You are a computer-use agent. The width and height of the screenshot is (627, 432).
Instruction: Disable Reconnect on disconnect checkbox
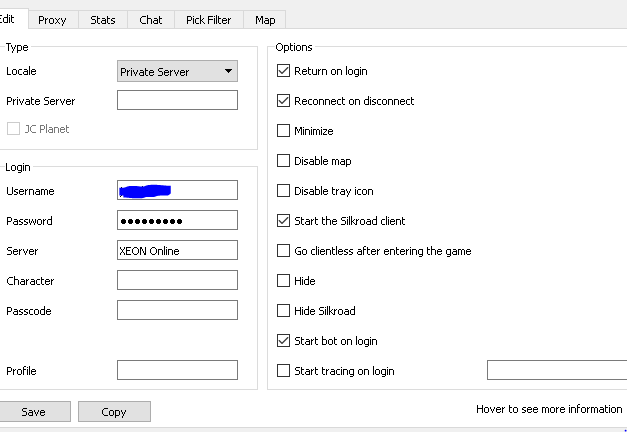point(284,101)
